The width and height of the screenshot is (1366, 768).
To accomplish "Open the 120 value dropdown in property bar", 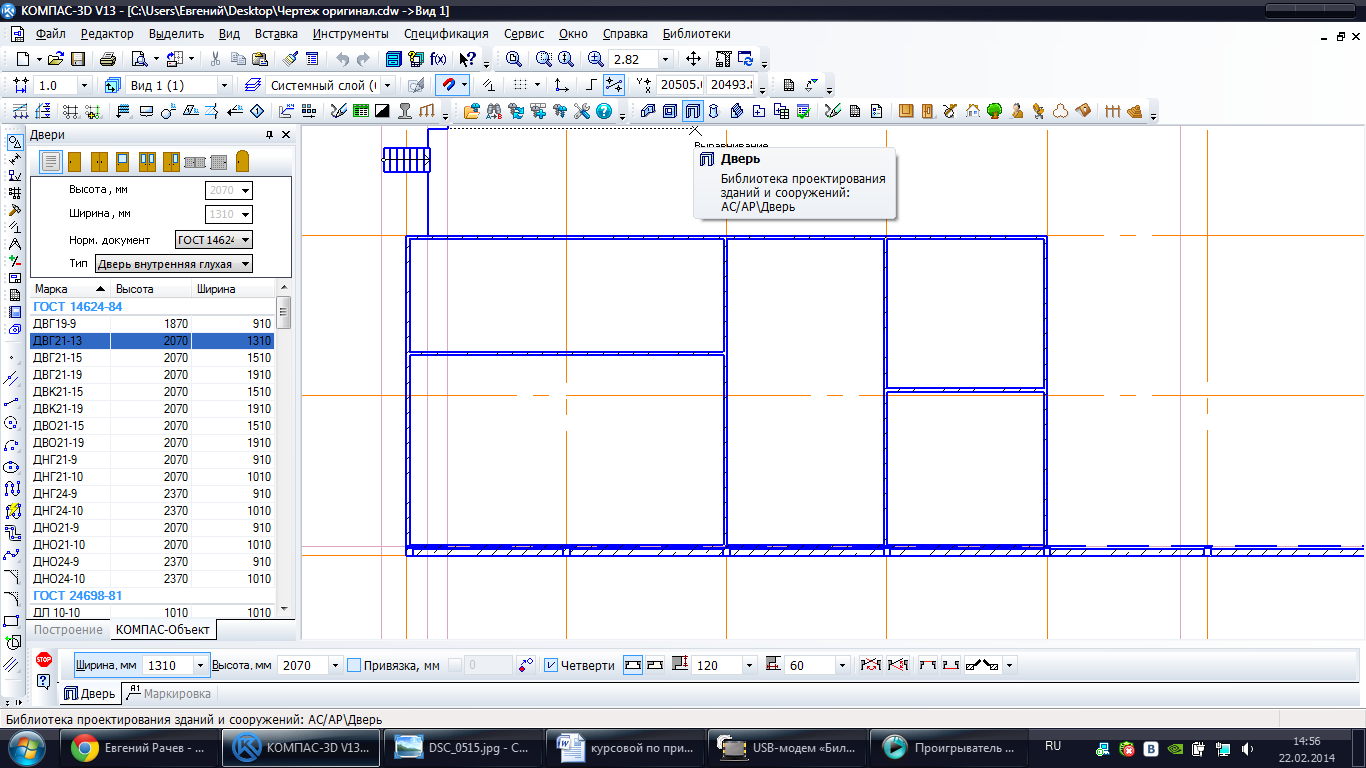I will (749, 665).
